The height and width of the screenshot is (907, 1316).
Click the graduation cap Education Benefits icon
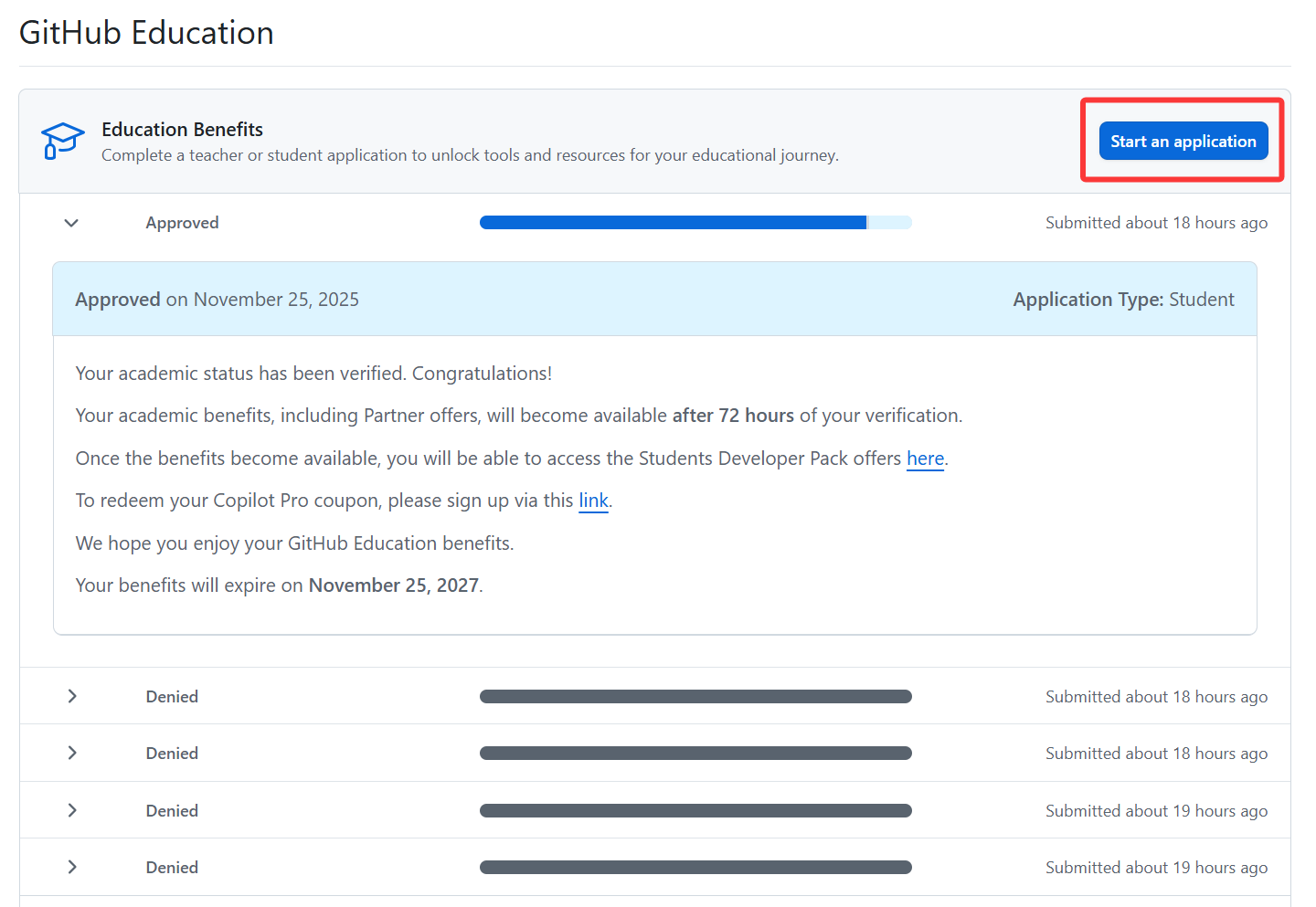click(62, 141)
